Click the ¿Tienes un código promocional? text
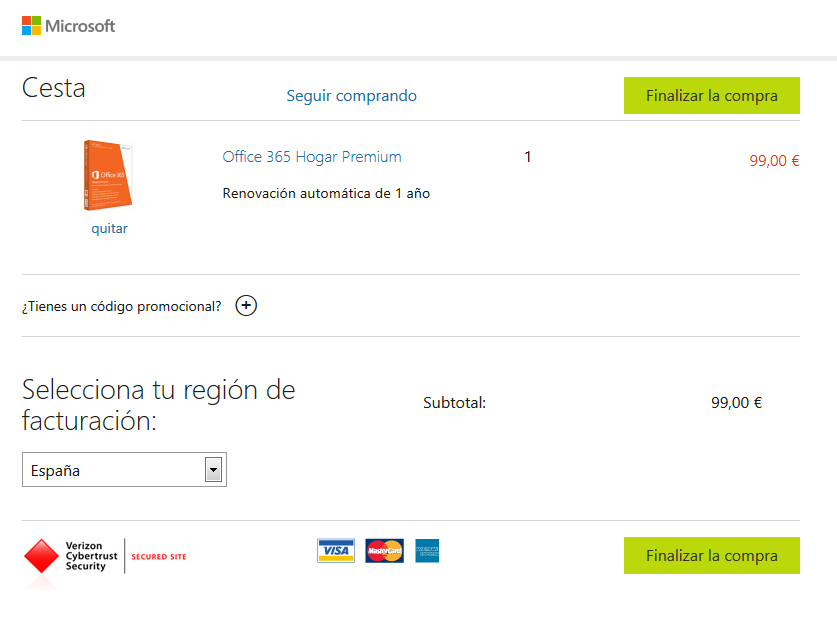The image size is (837, 620). (121, 306)
